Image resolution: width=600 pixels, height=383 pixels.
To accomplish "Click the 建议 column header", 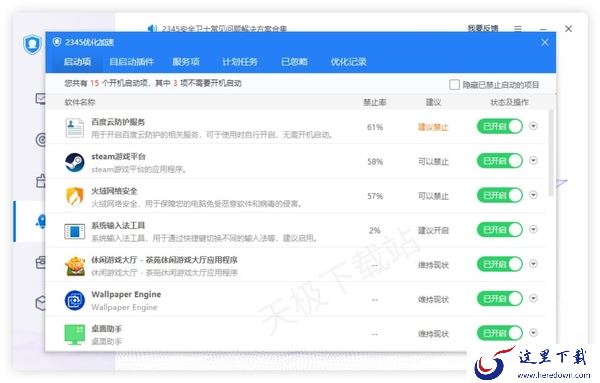I will tap(434, 102).
